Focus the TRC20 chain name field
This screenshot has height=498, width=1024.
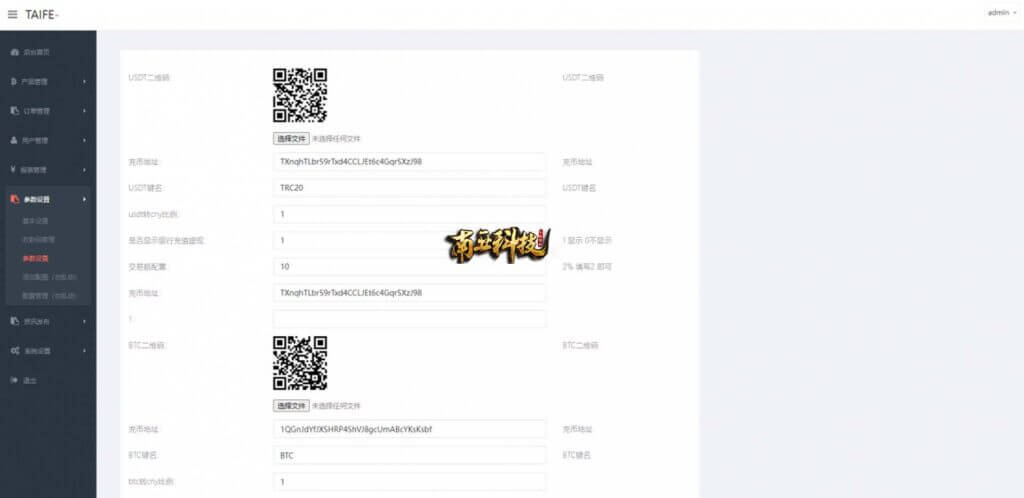409,188
